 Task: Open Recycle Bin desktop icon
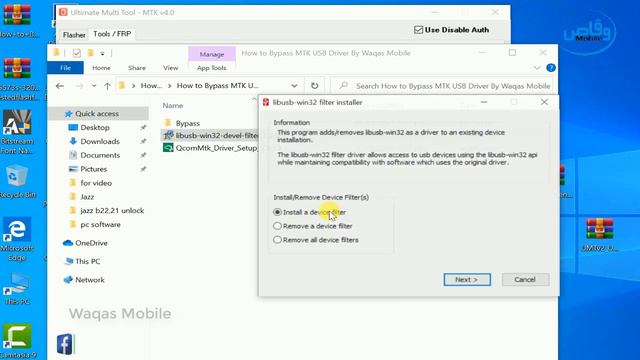(17, 182)
